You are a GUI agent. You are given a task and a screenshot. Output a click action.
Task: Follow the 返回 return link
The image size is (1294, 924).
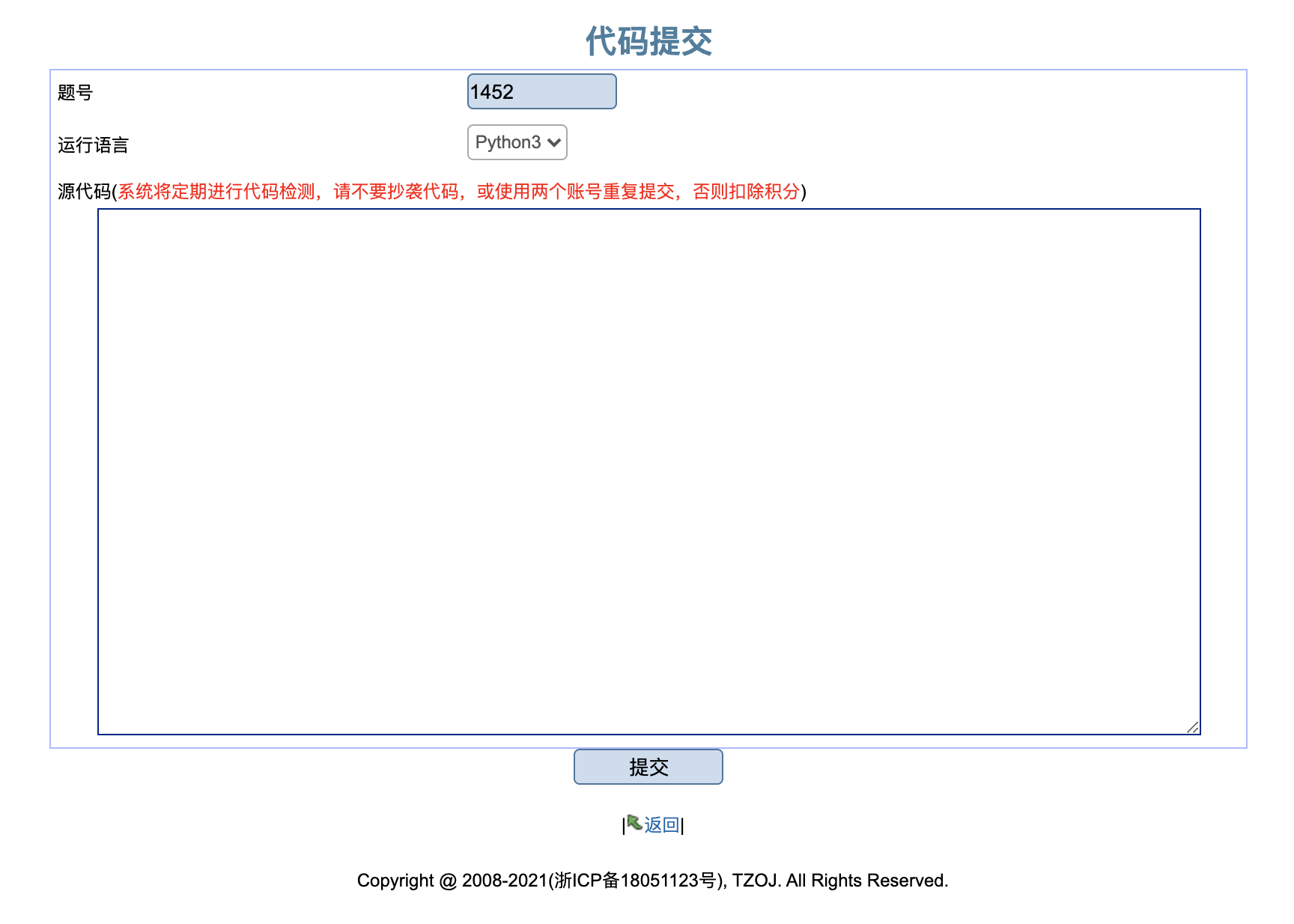click(x=661, y=823)
